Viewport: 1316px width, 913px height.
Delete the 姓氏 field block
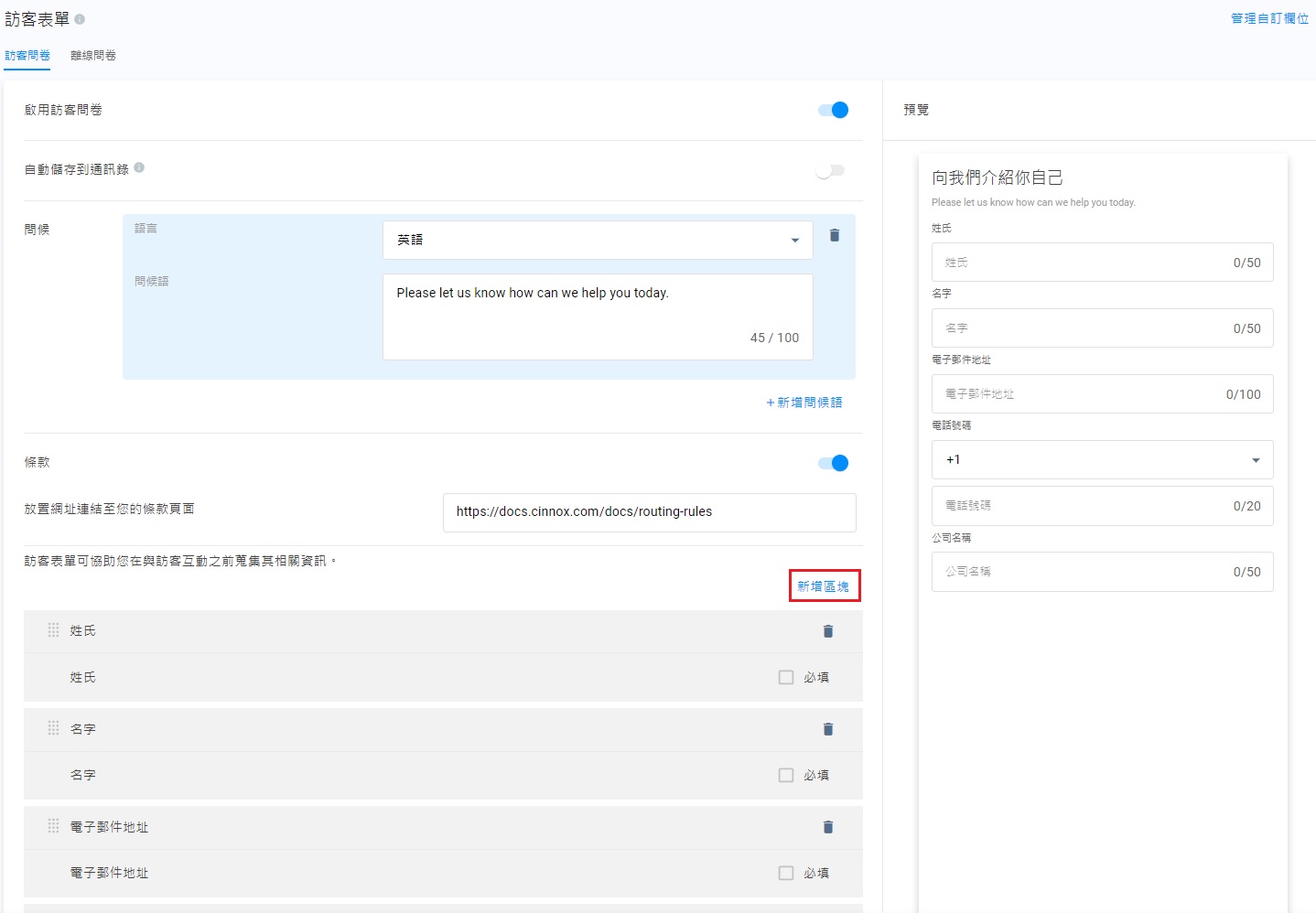(x=827, y=631)
